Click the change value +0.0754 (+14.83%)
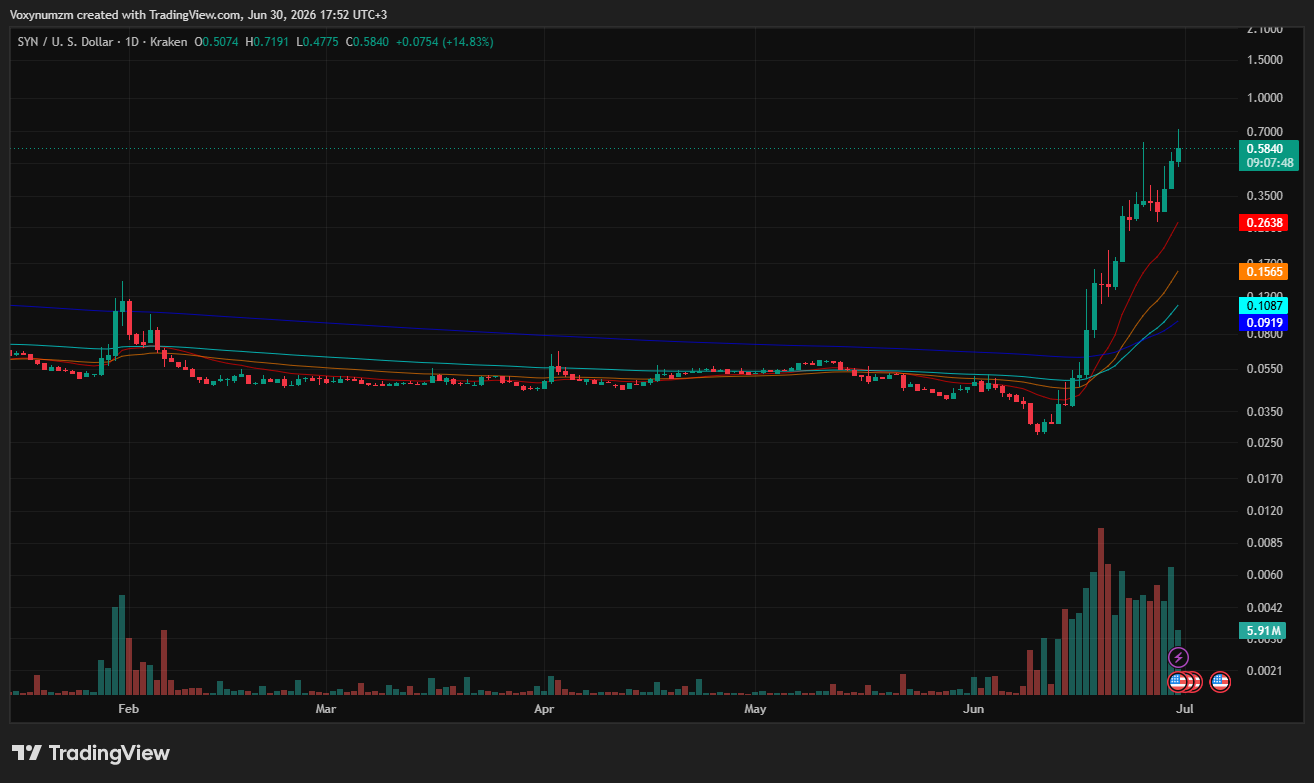The image size is (1314, 783). coord(444,42)
